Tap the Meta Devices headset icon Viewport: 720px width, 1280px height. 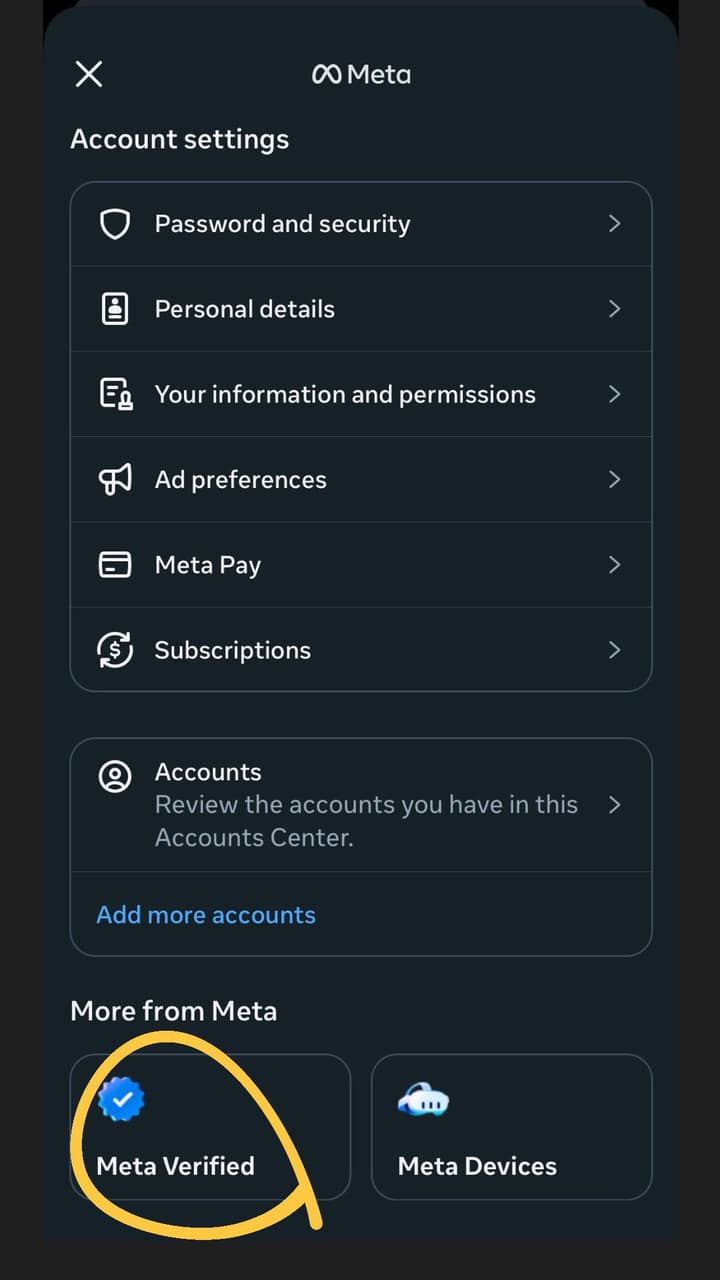(x=423, y=1101)
